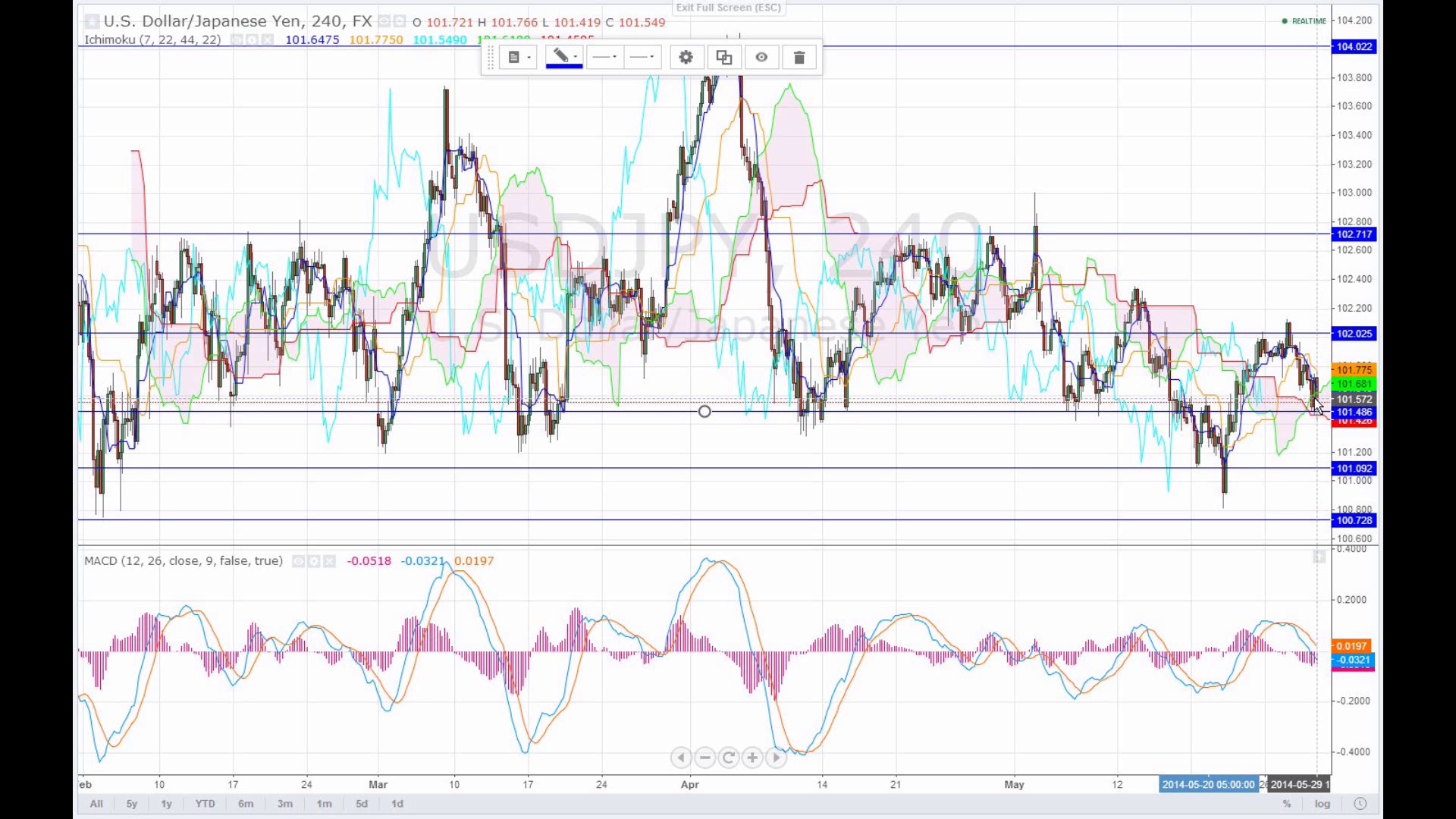
Task: Toggle percent scale button
Action: [x=1287, y=804]
